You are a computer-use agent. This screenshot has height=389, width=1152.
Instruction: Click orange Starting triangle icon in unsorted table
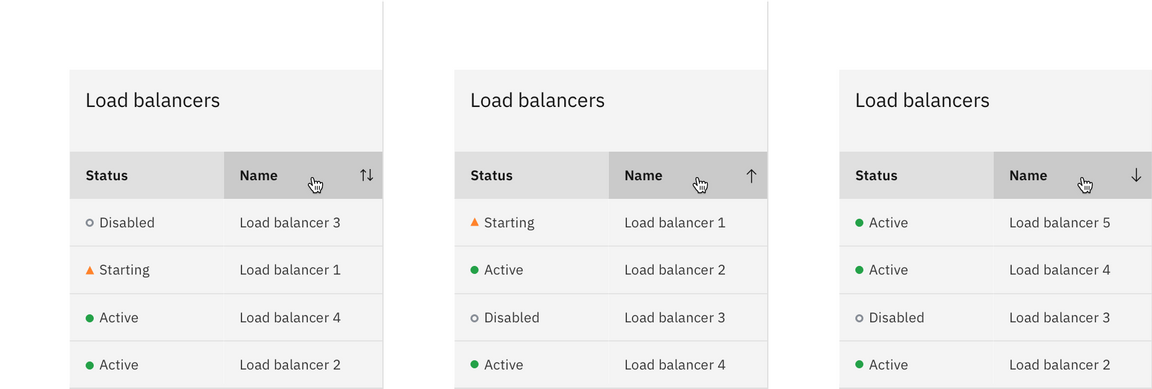point(90,270)
